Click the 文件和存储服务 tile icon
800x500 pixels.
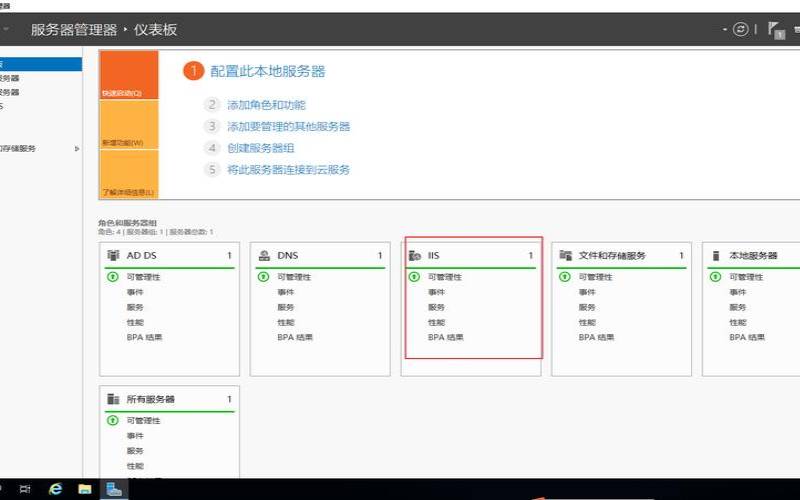[x=565, y=255]
